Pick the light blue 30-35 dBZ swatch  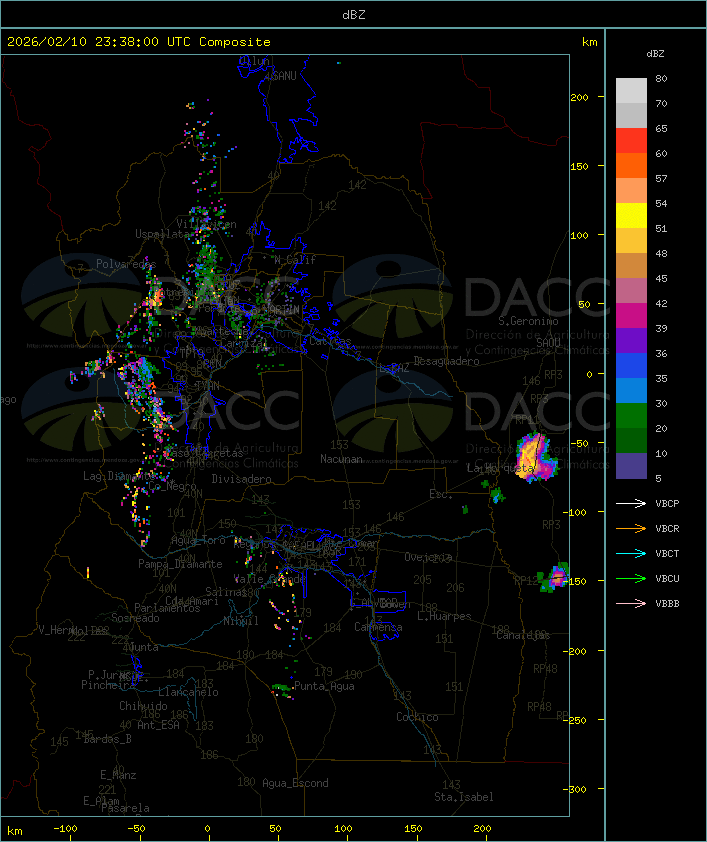point(631,391)
